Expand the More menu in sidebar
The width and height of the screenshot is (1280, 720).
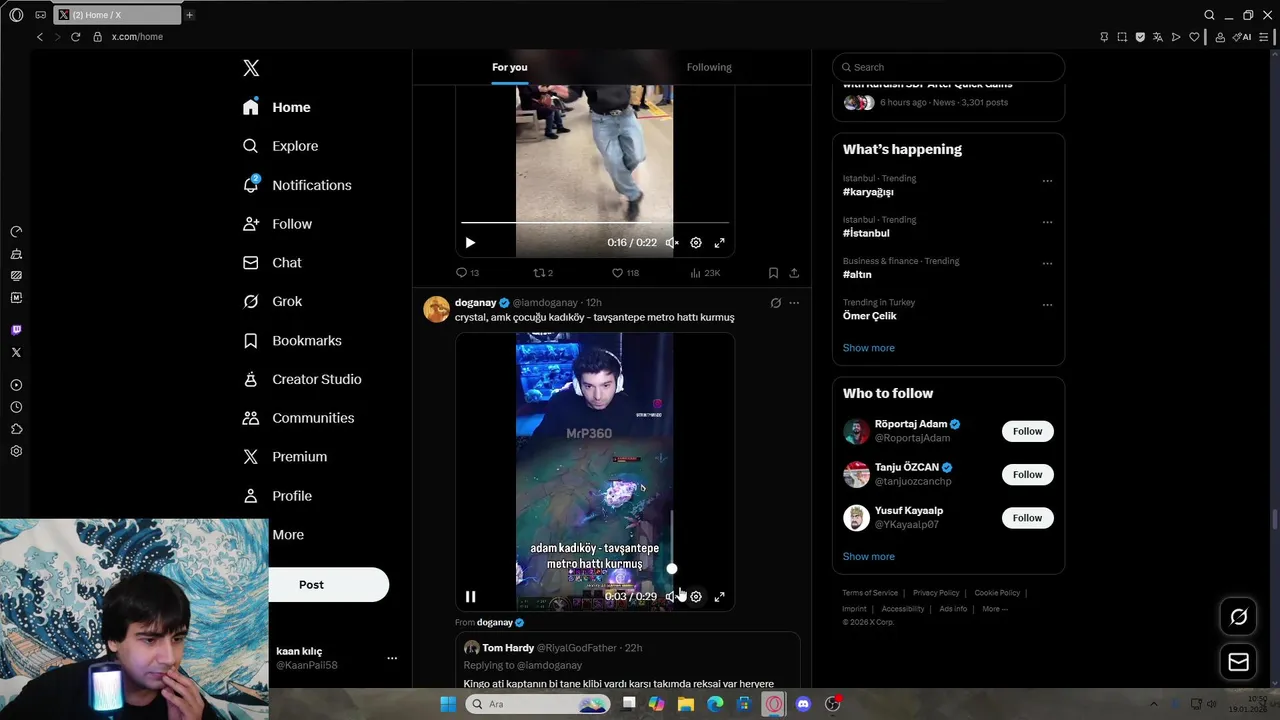pyautogui.click(x=288, y=535)
